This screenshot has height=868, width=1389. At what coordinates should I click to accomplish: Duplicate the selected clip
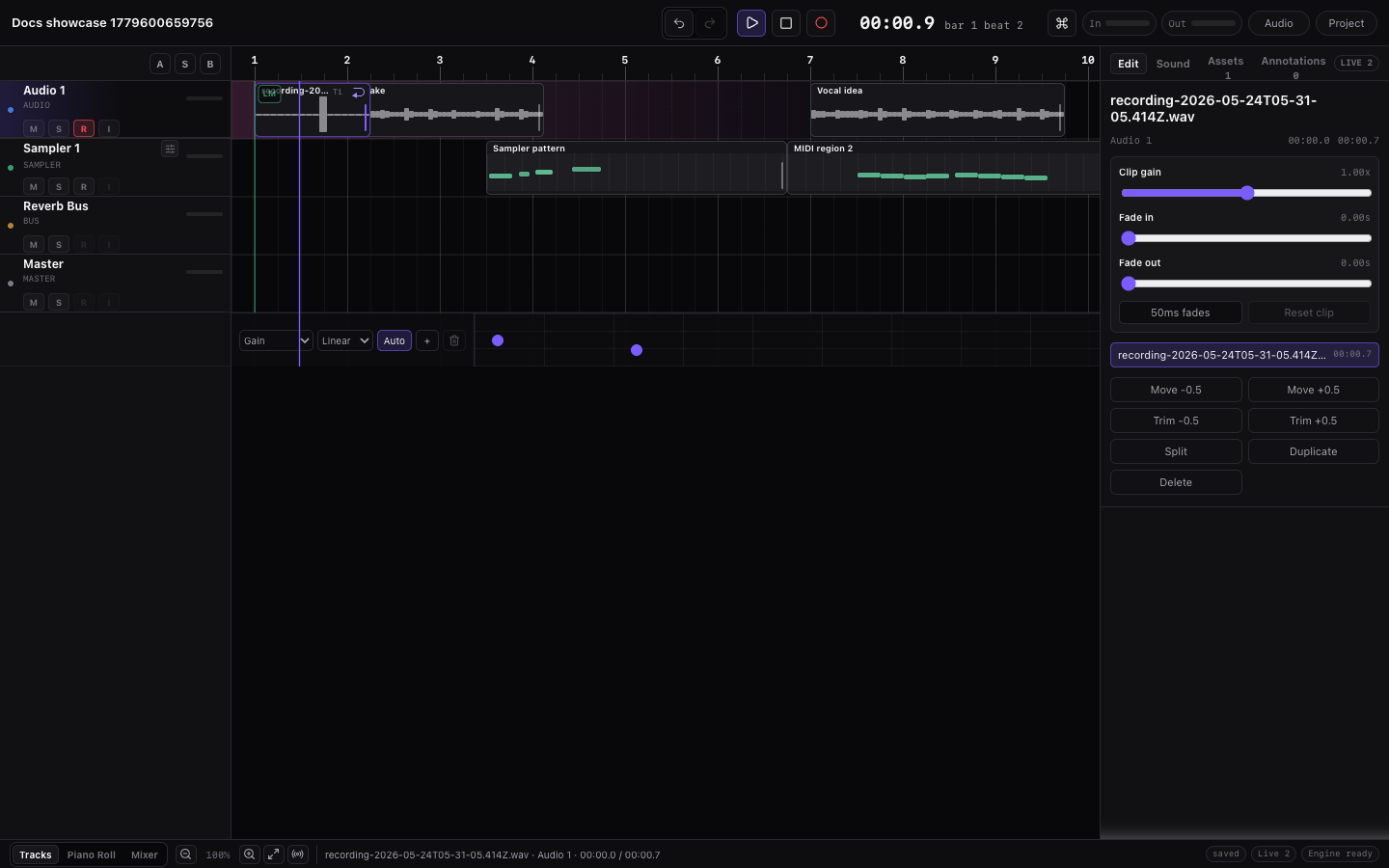click(x=1314, y=451)
